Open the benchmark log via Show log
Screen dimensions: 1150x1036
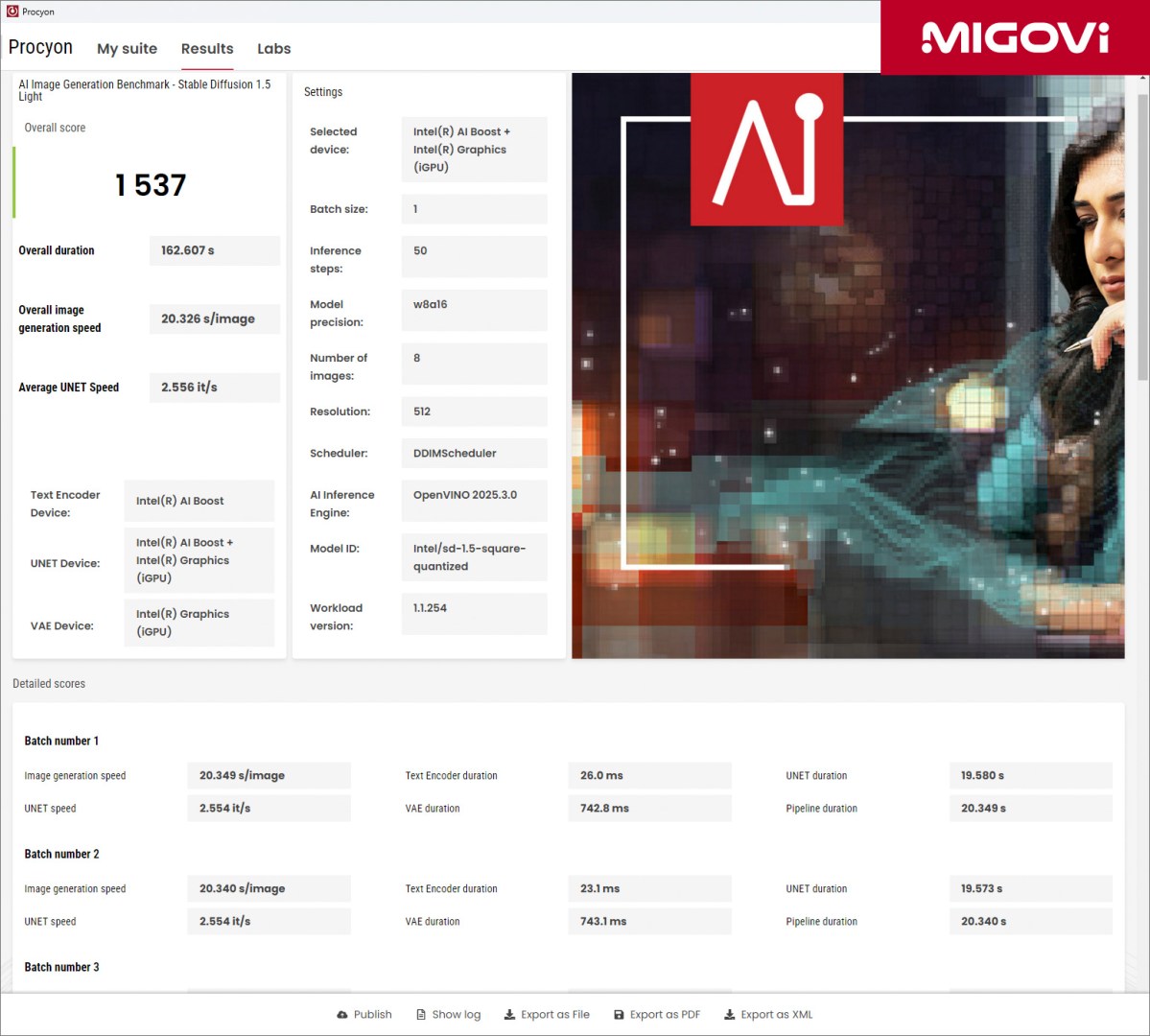pyautogui.click(x=455, y=1014)
